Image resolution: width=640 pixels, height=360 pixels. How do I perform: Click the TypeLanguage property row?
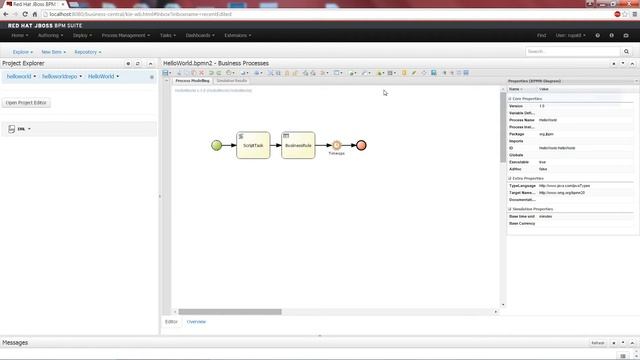tap(571, 186)
